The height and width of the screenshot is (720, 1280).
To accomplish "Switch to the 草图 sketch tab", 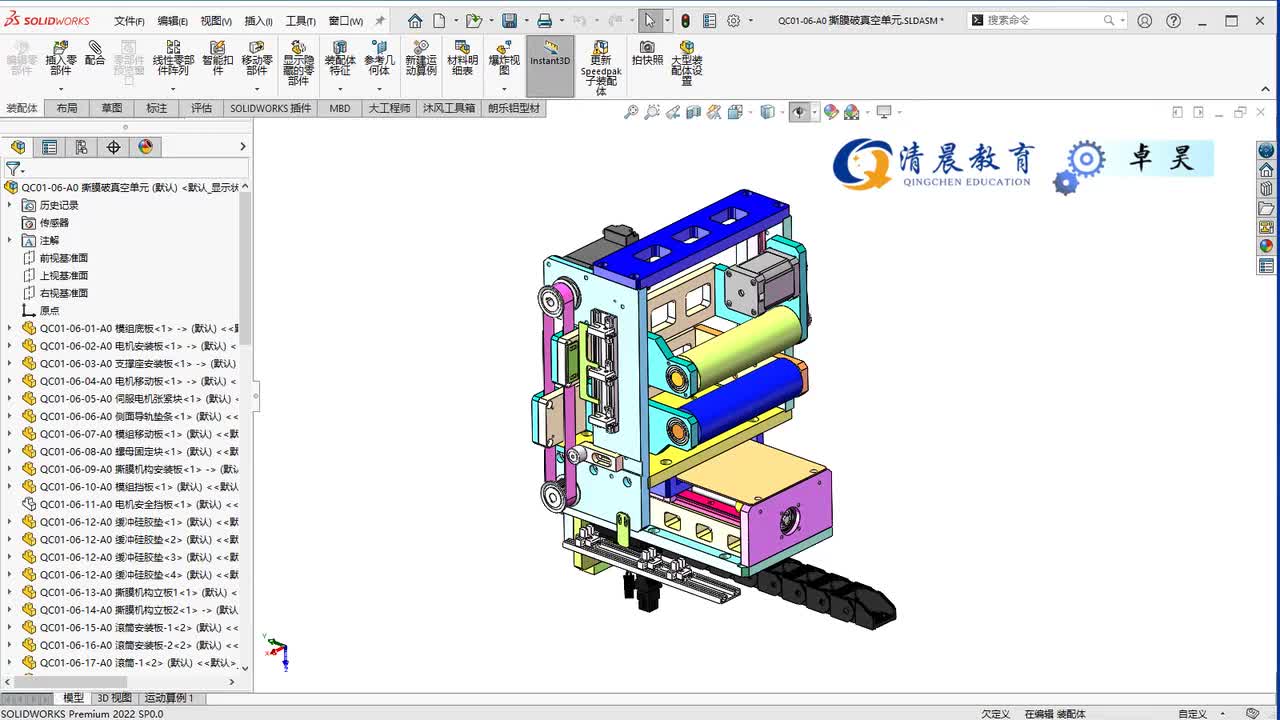I will pyautogui.click(x=111, y=108).
